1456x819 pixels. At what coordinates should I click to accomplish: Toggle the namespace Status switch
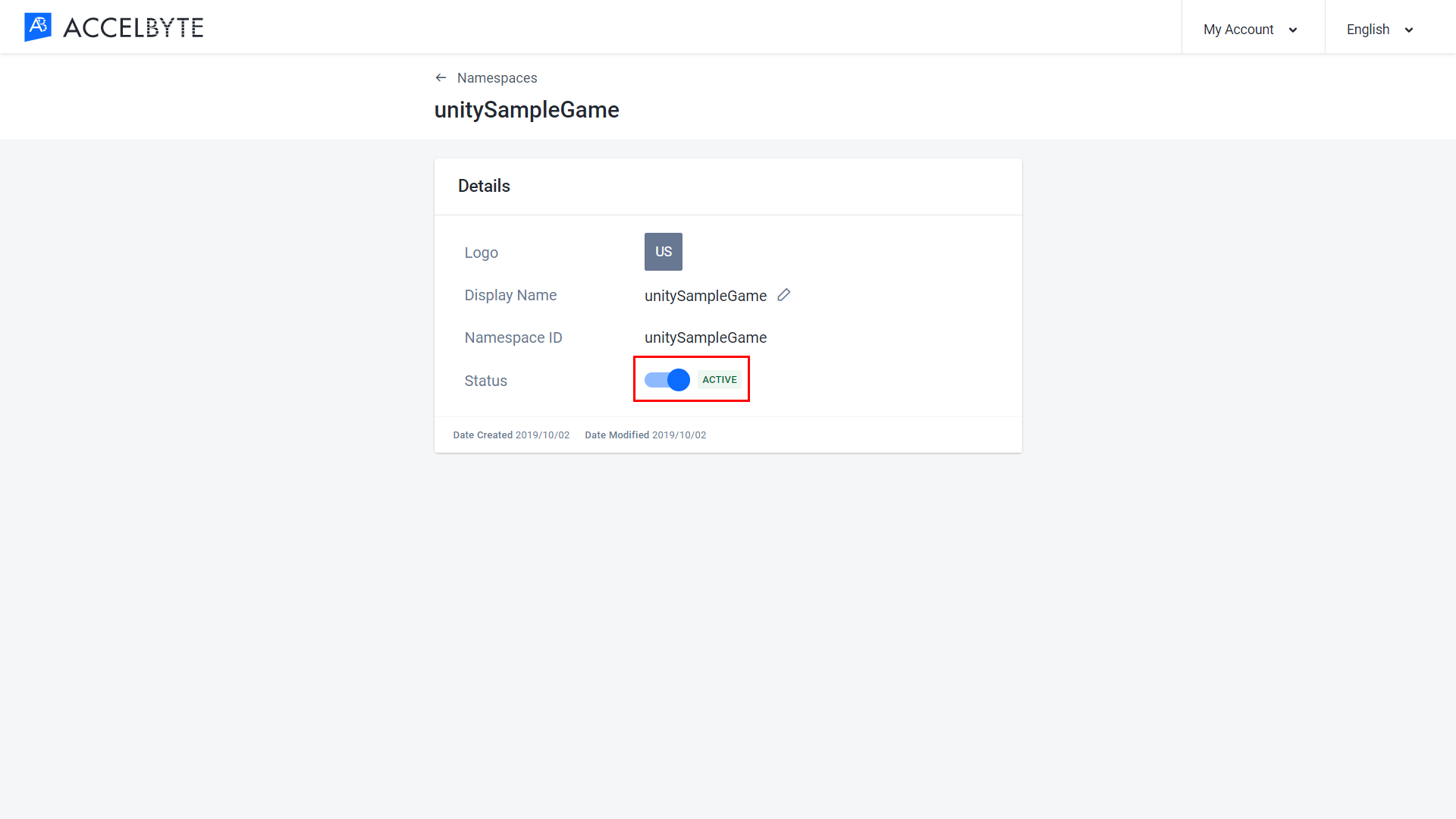click(667, 380)
